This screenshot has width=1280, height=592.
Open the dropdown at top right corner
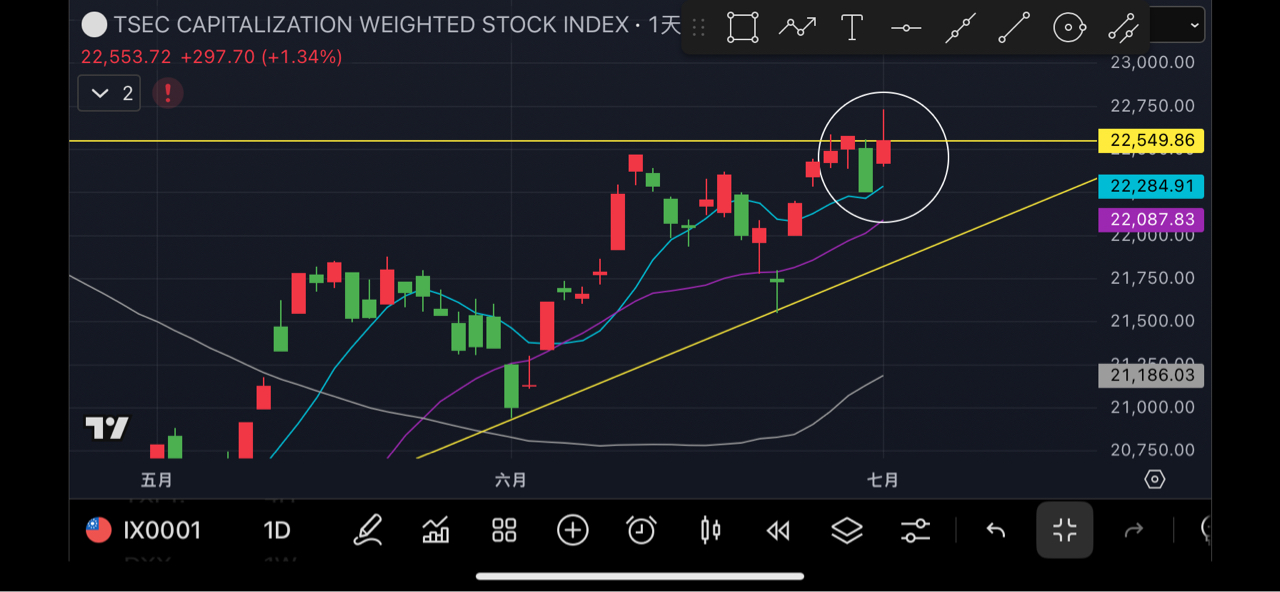1177,26
